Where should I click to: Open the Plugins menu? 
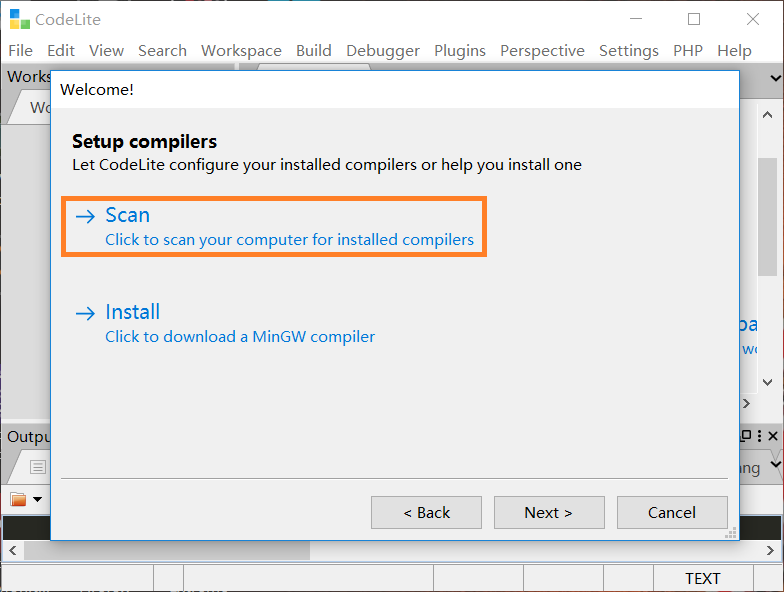460,50
